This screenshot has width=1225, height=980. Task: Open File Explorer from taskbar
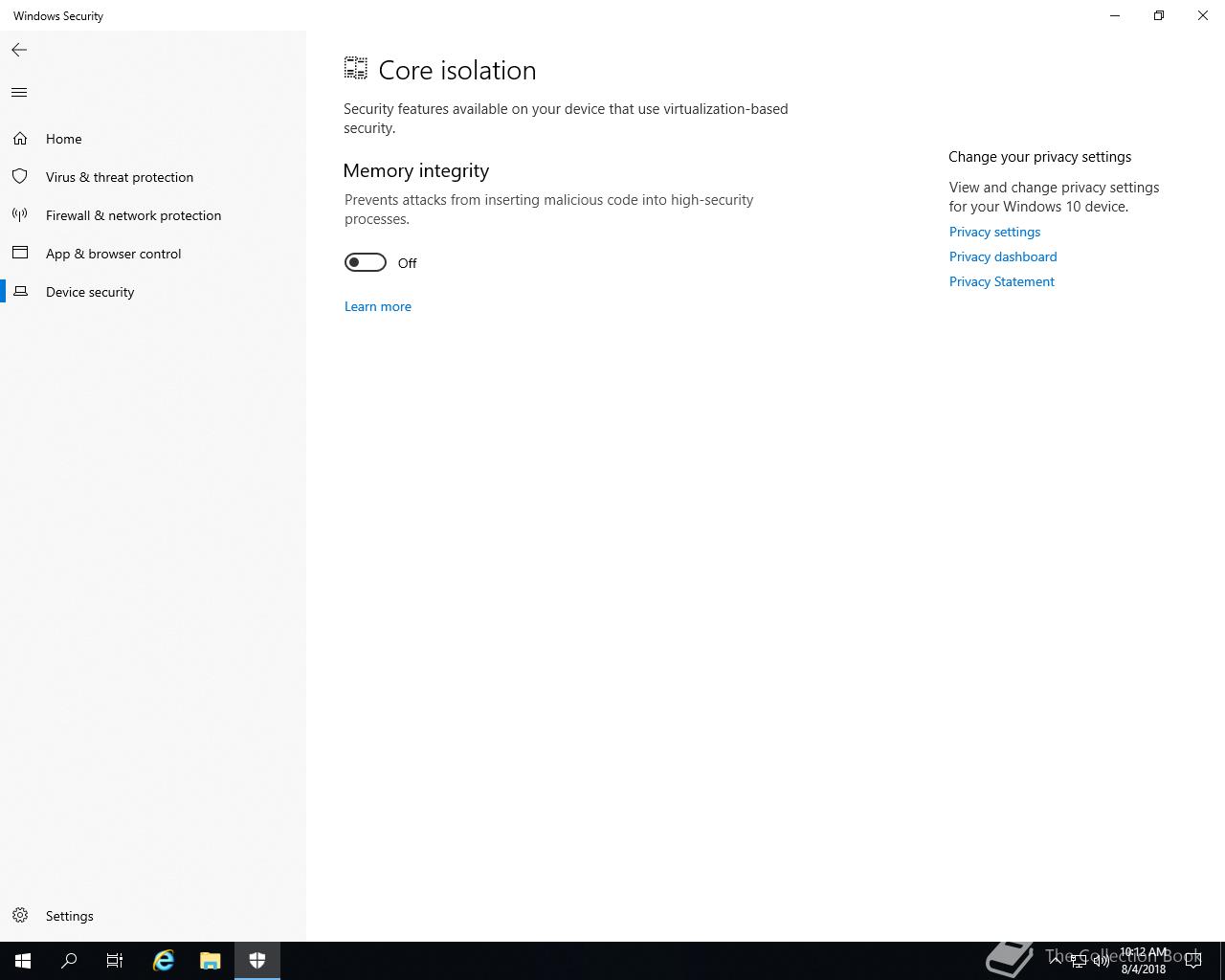(211, 961)
